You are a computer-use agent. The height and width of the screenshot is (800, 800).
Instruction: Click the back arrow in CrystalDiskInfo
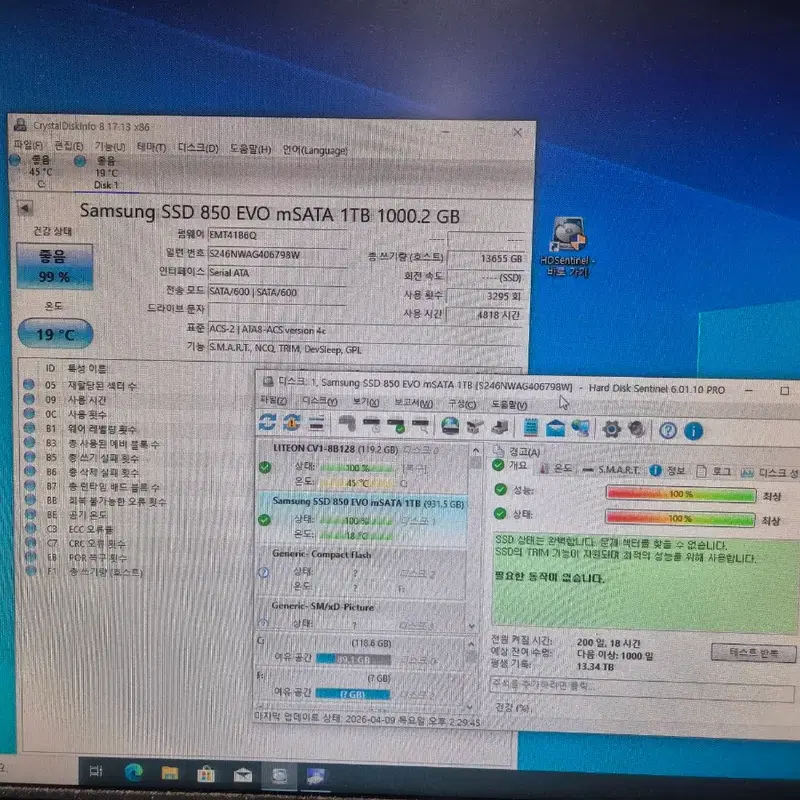coord(24,208)
